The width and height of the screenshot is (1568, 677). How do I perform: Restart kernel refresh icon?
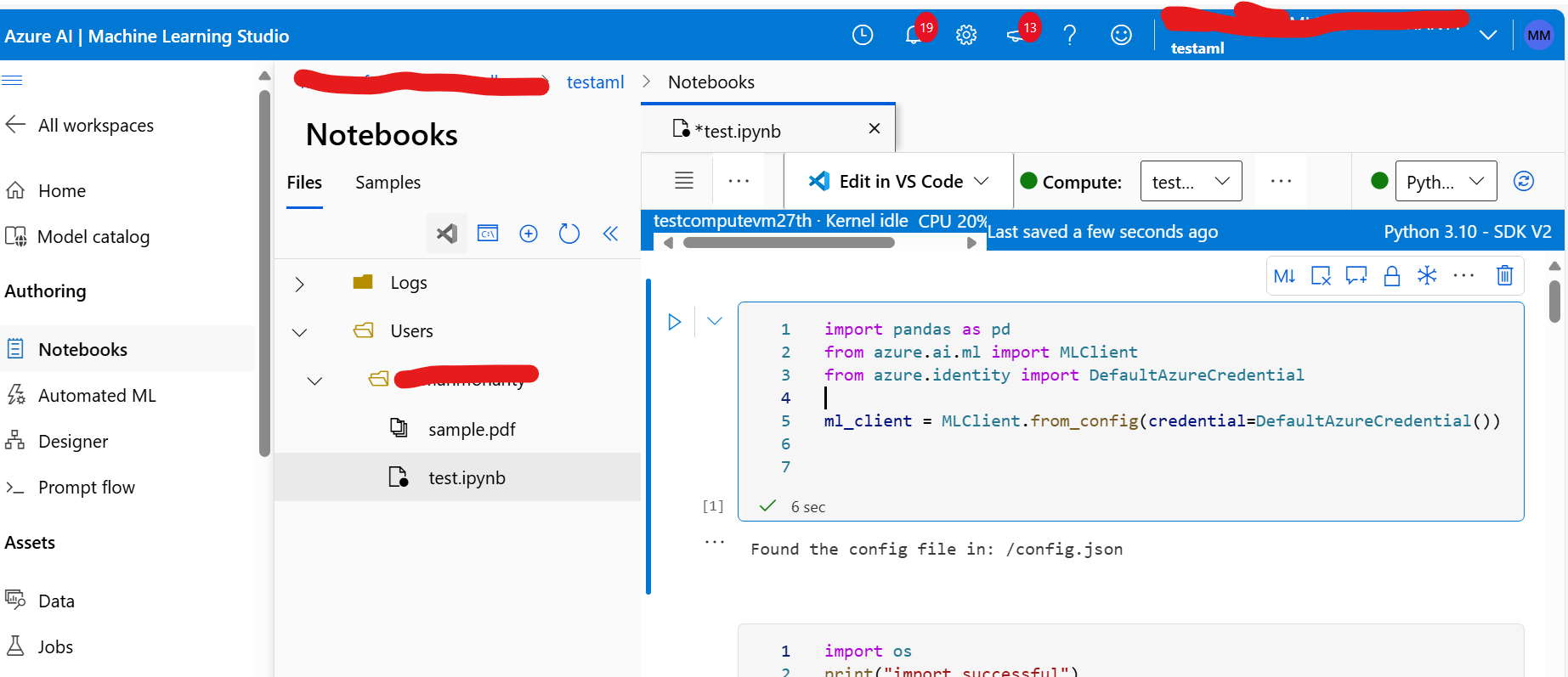point(1524,181)
